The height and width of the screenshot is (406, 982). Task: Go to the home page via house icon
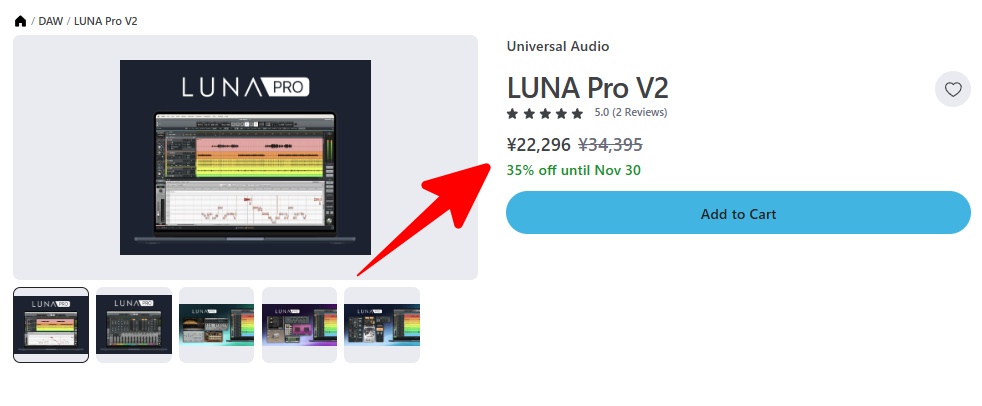tap(20, 21)
